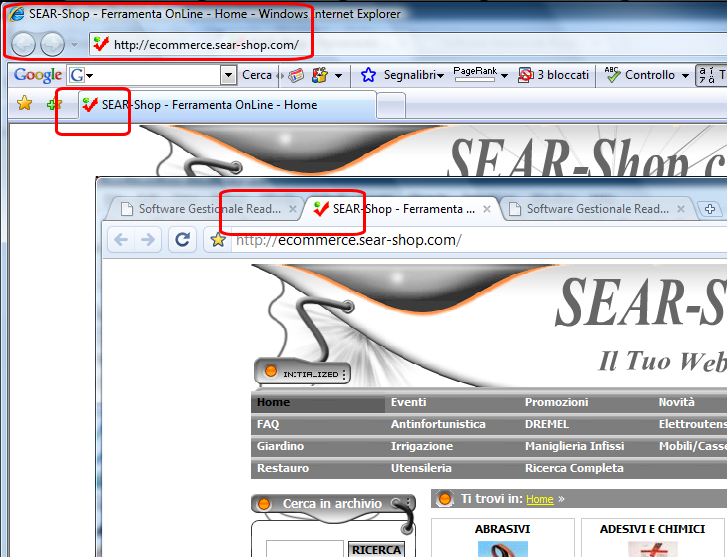Click the IE Add to Favorites icon
The height and width of the screenshot is (557, 727).
coord(54,104)
